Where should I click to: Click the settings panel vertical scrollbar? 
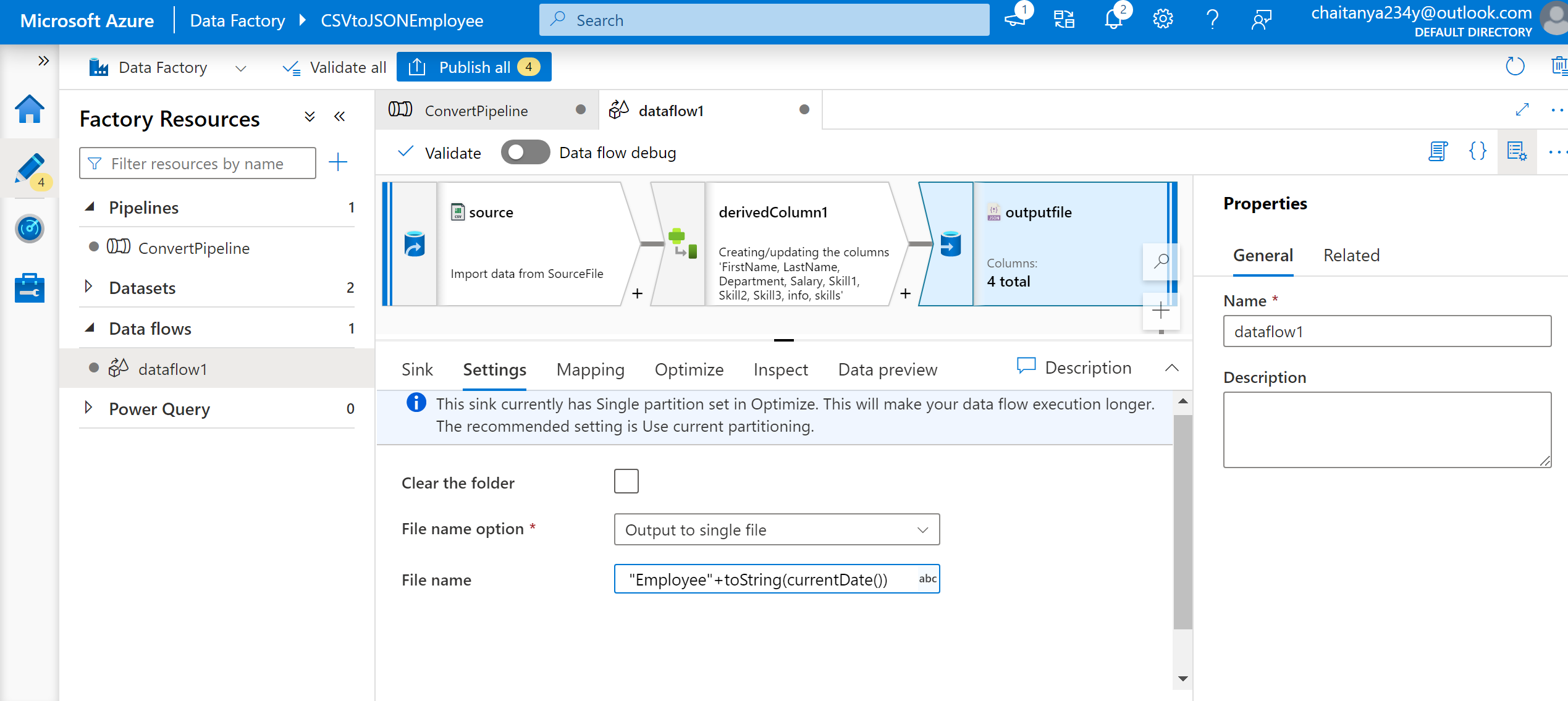click(x=1182, y=522)
